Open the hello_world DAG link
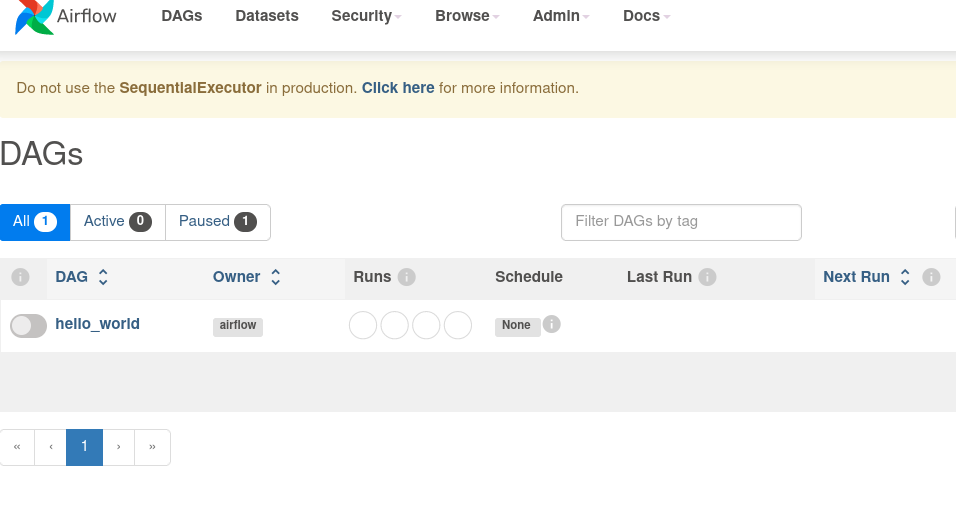956x517 pixels. click(x=98, y=324)
